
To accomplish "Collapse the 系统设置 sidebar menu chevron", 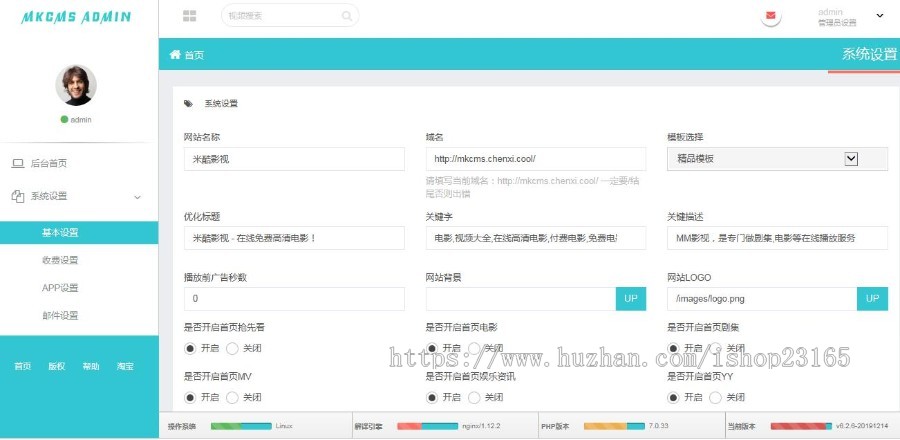I will [x=137, y=197].
